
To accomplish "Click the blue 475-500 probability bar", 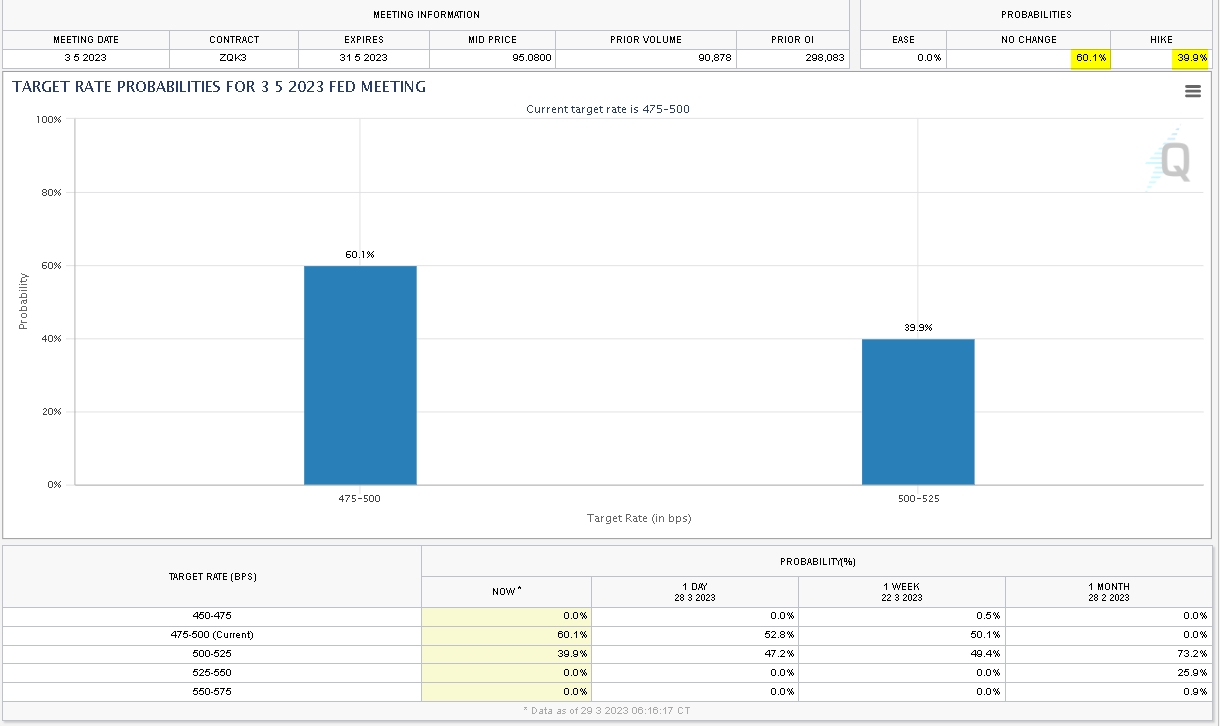I will [x=360, y=375].
